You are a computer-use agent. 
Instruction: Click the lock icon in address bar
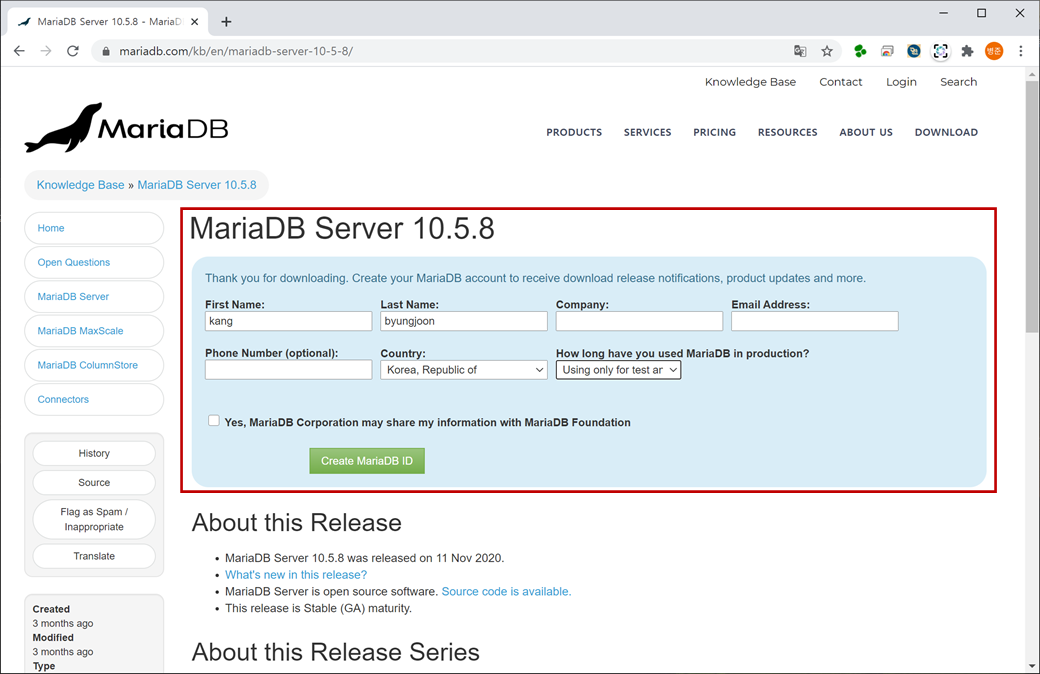click(105, 51)
